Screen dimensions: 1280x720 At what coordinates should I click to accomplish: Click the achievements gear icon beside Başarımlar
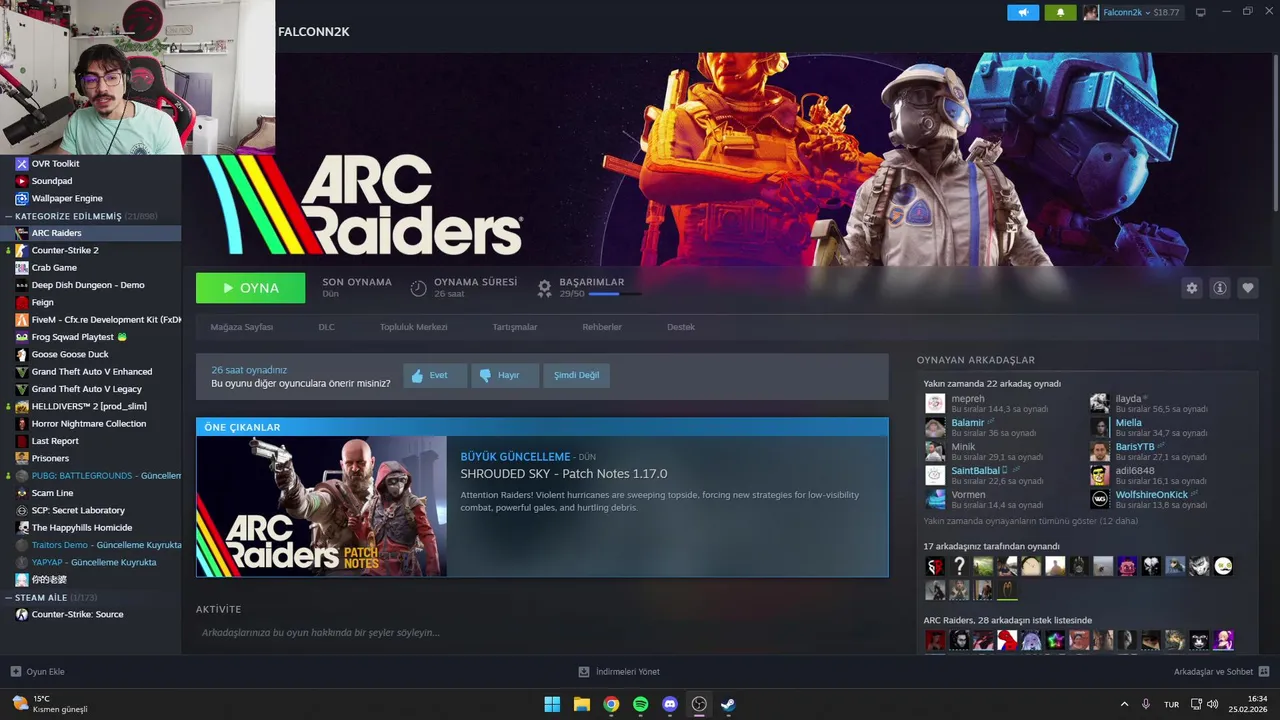coord(544,288)
